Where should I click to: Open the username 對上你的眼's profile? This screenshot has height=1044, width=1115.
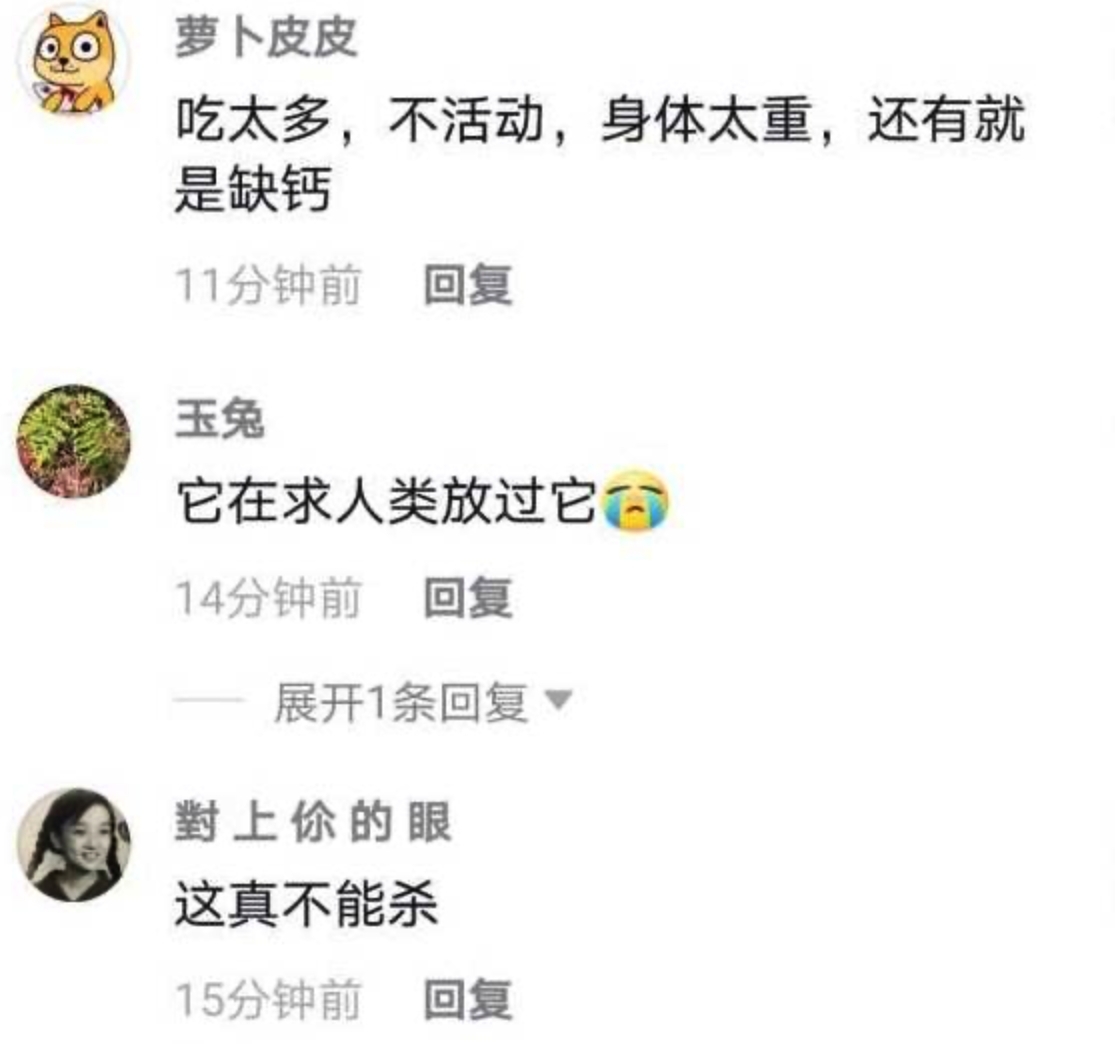click(313, 821)
